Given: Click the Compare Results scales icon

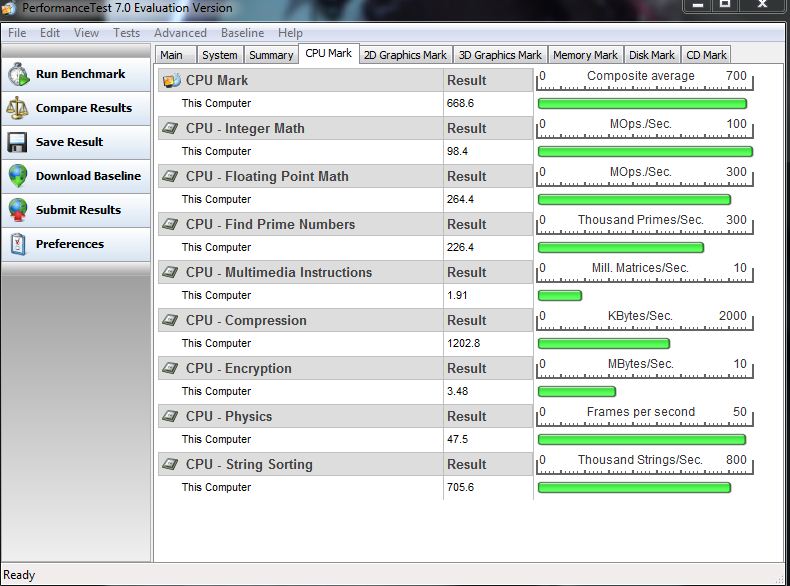Looking at the screenshot, I should [x=17, y=108].
